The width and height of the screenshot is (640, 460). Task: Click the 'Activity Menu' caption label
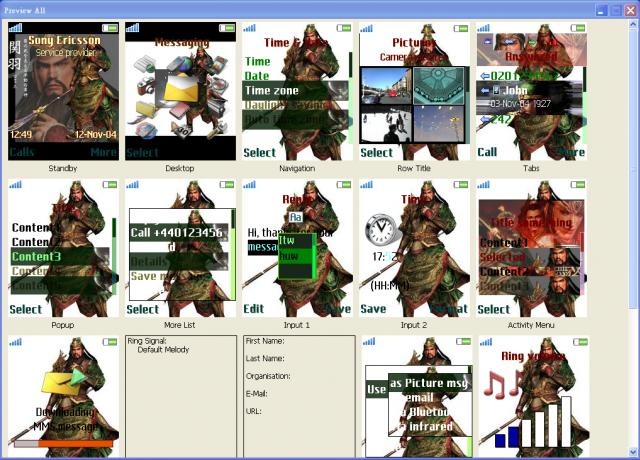(x=531, y=325)
